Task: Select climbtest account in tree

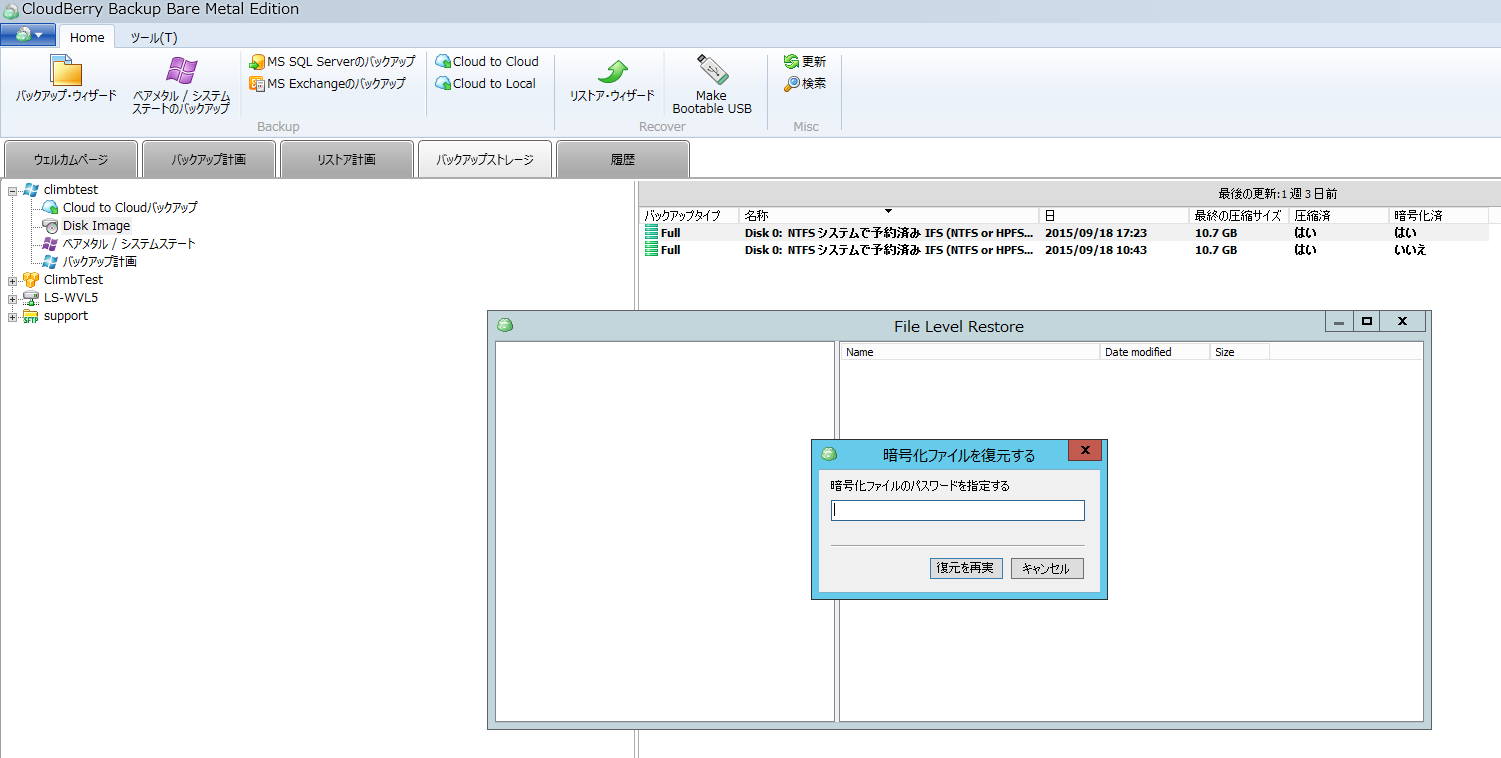Action: coord(70,189)
